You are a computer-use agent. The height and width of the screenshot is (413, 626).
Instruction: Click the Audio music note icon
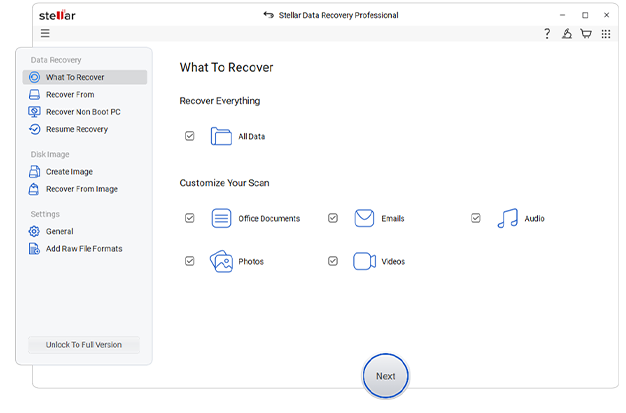click(507, 218)
